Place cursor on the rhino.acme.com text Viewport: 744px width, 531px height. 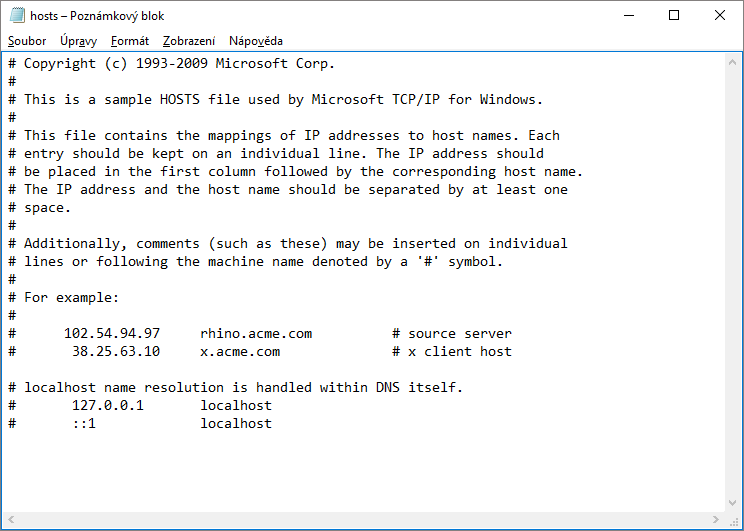point(256,334)
